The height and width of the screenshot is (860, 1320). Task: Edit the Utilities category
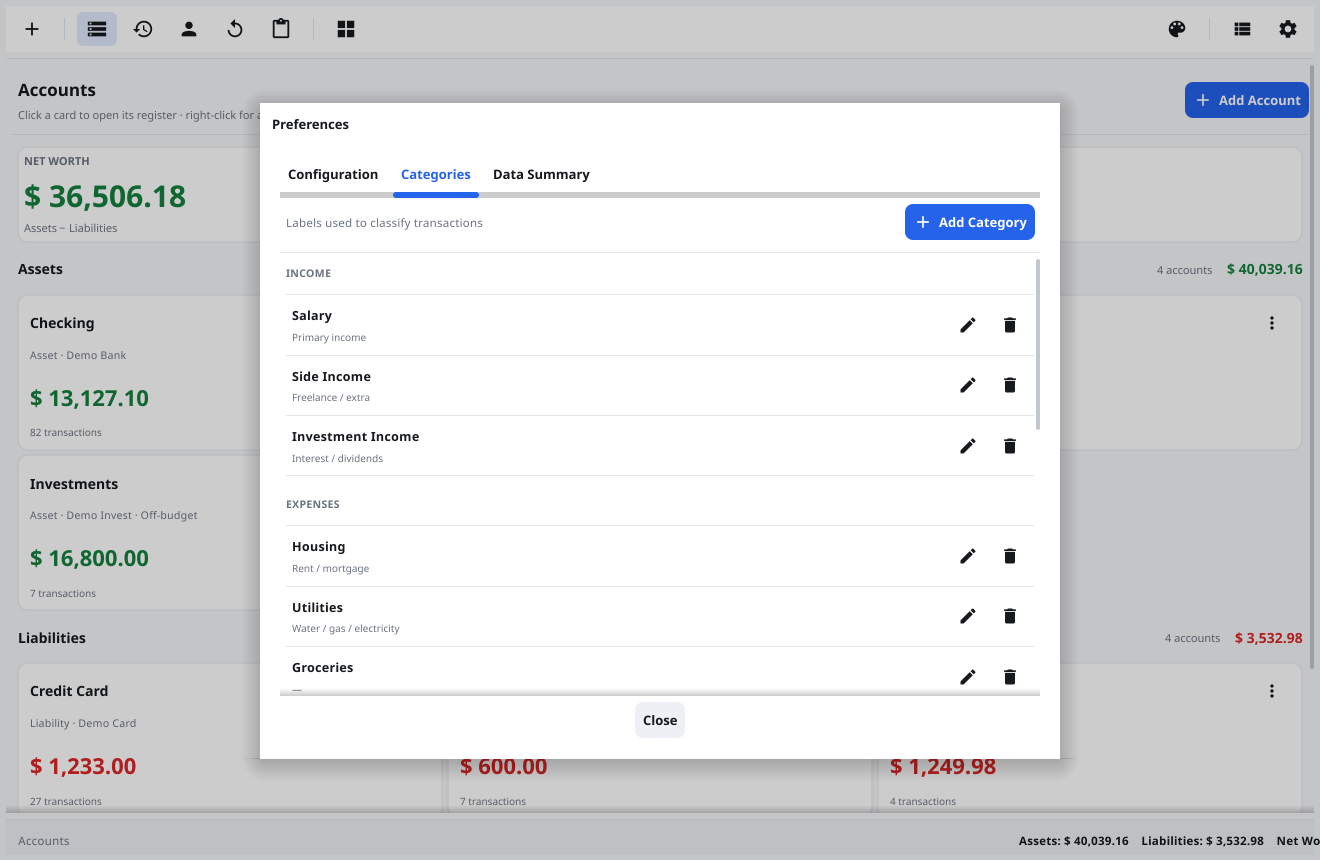pyautogui.click(x=968, y=616)
